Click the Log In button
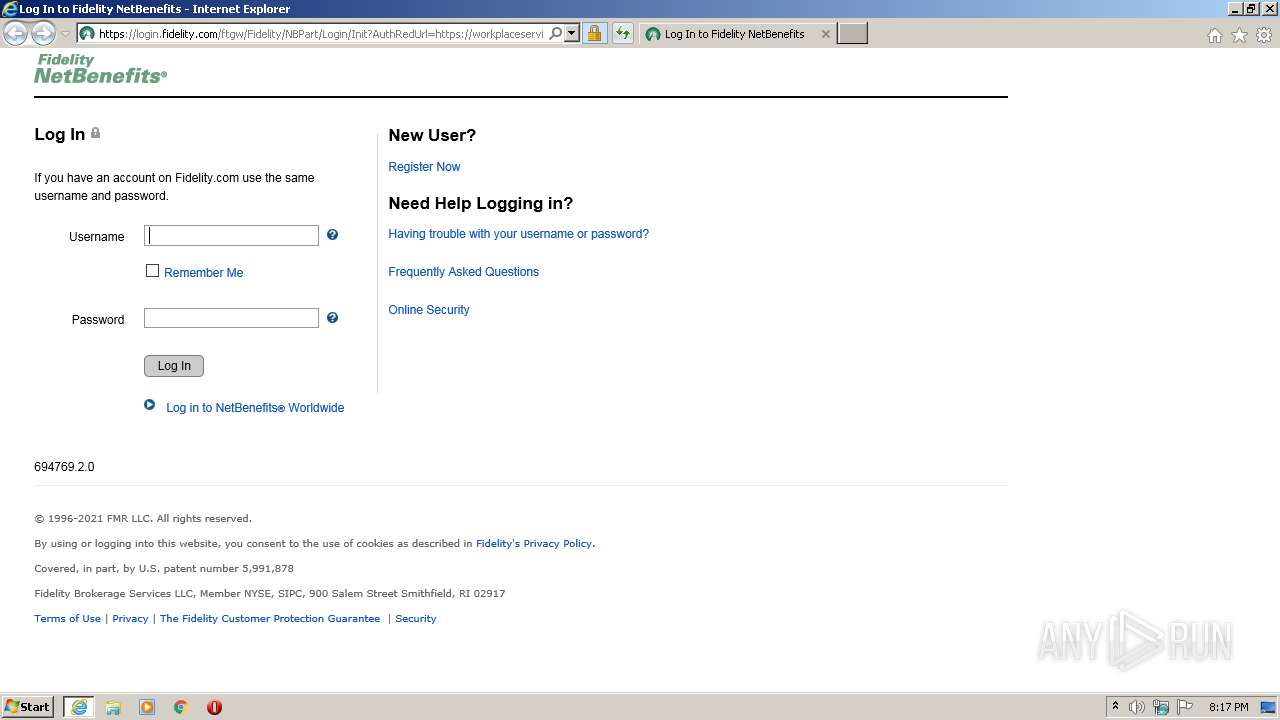This screenshot has height=720, width=1280. tap(174, 366)
